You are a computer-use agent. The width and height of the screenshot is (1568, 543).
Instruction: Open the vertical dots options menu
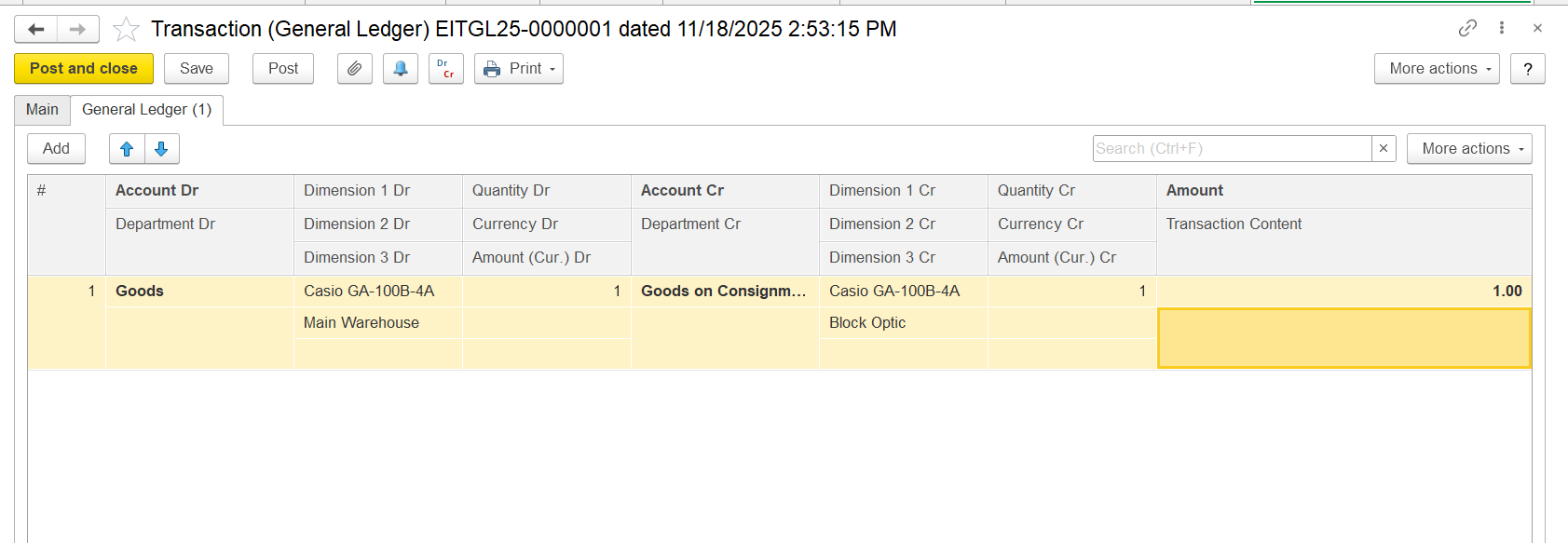click(1502, 28)
